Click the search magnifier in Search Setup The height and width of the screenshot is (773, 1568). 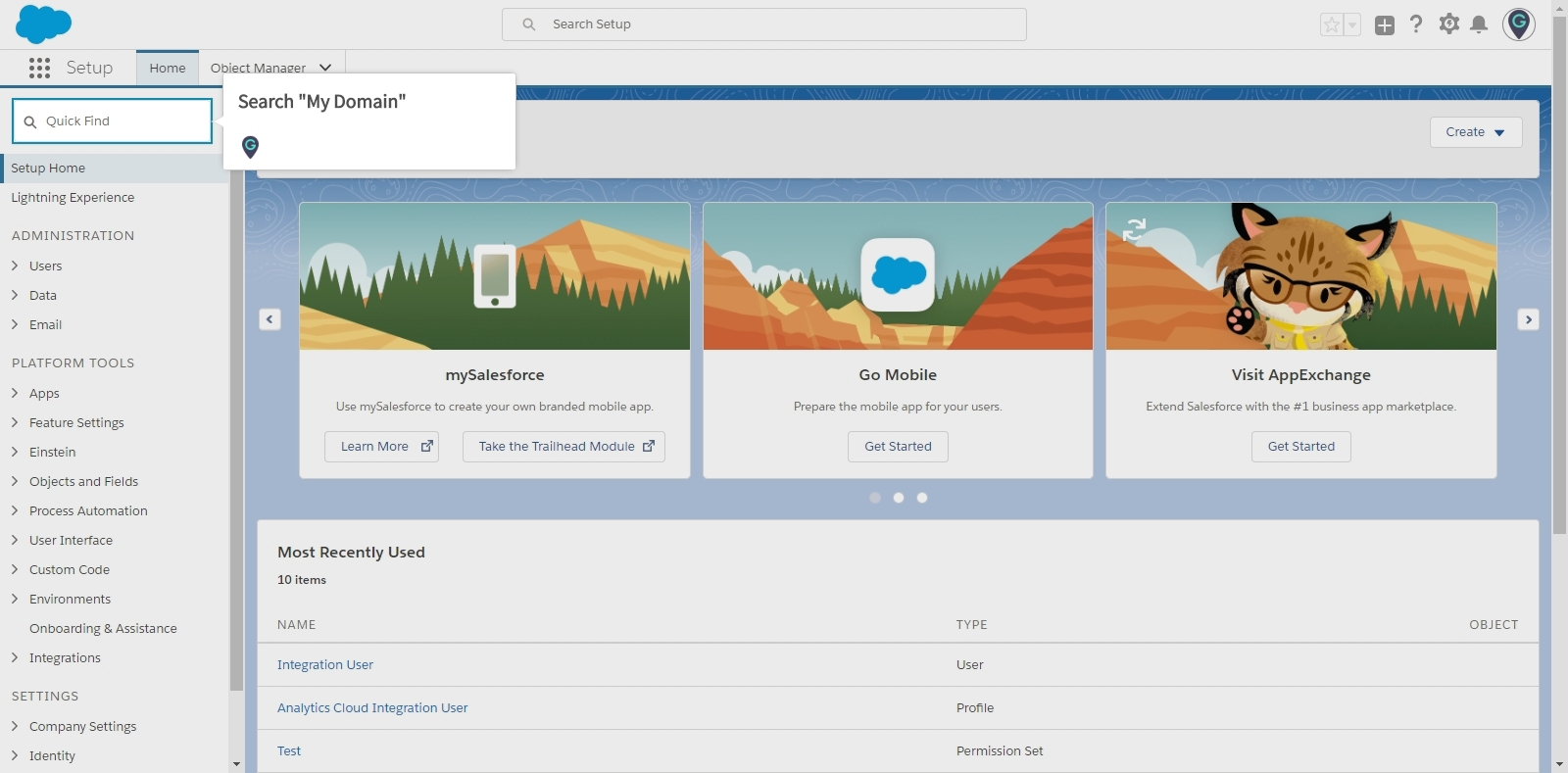[529, 24]
